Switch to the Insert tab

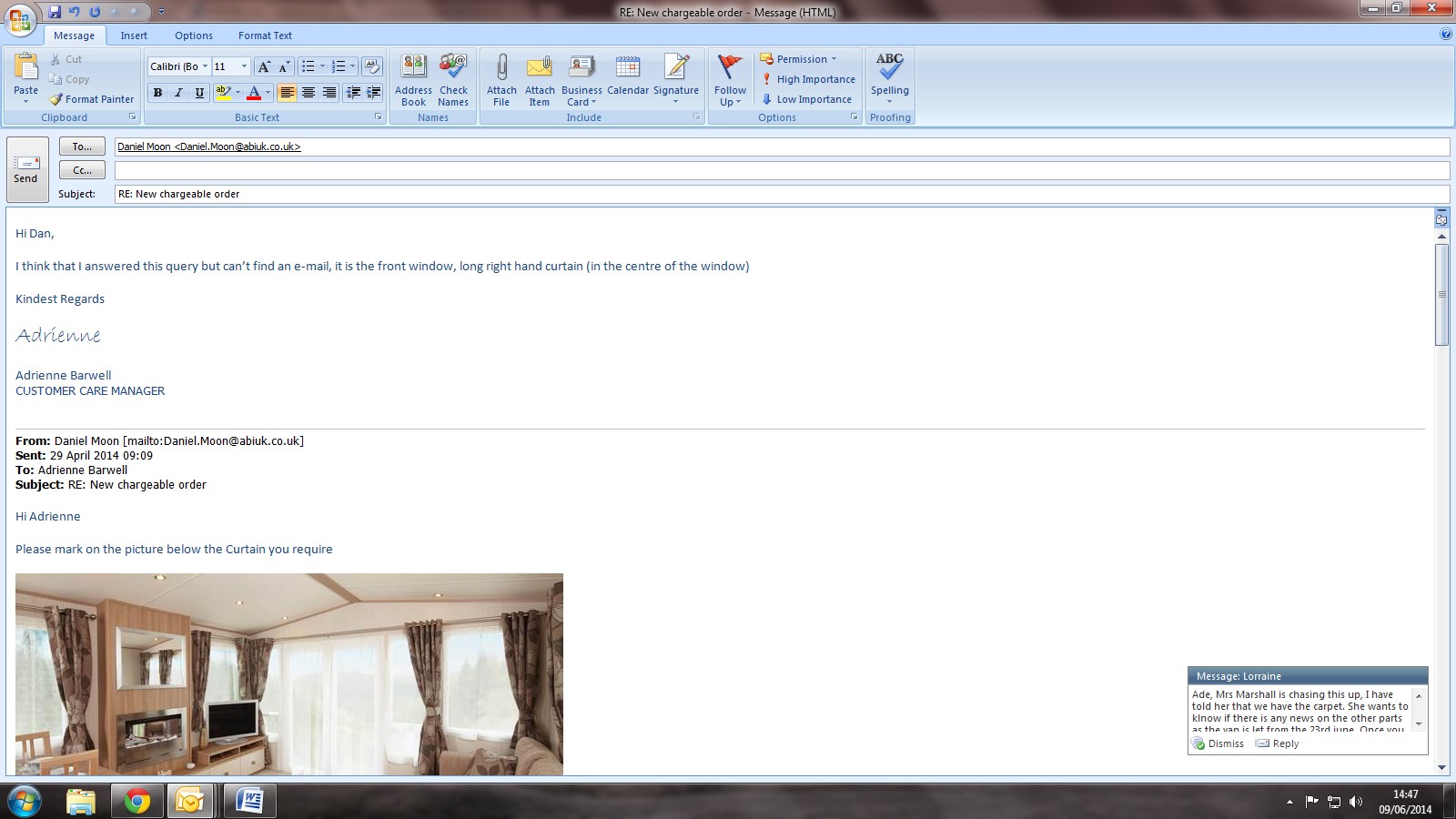(x=134, y=35)
